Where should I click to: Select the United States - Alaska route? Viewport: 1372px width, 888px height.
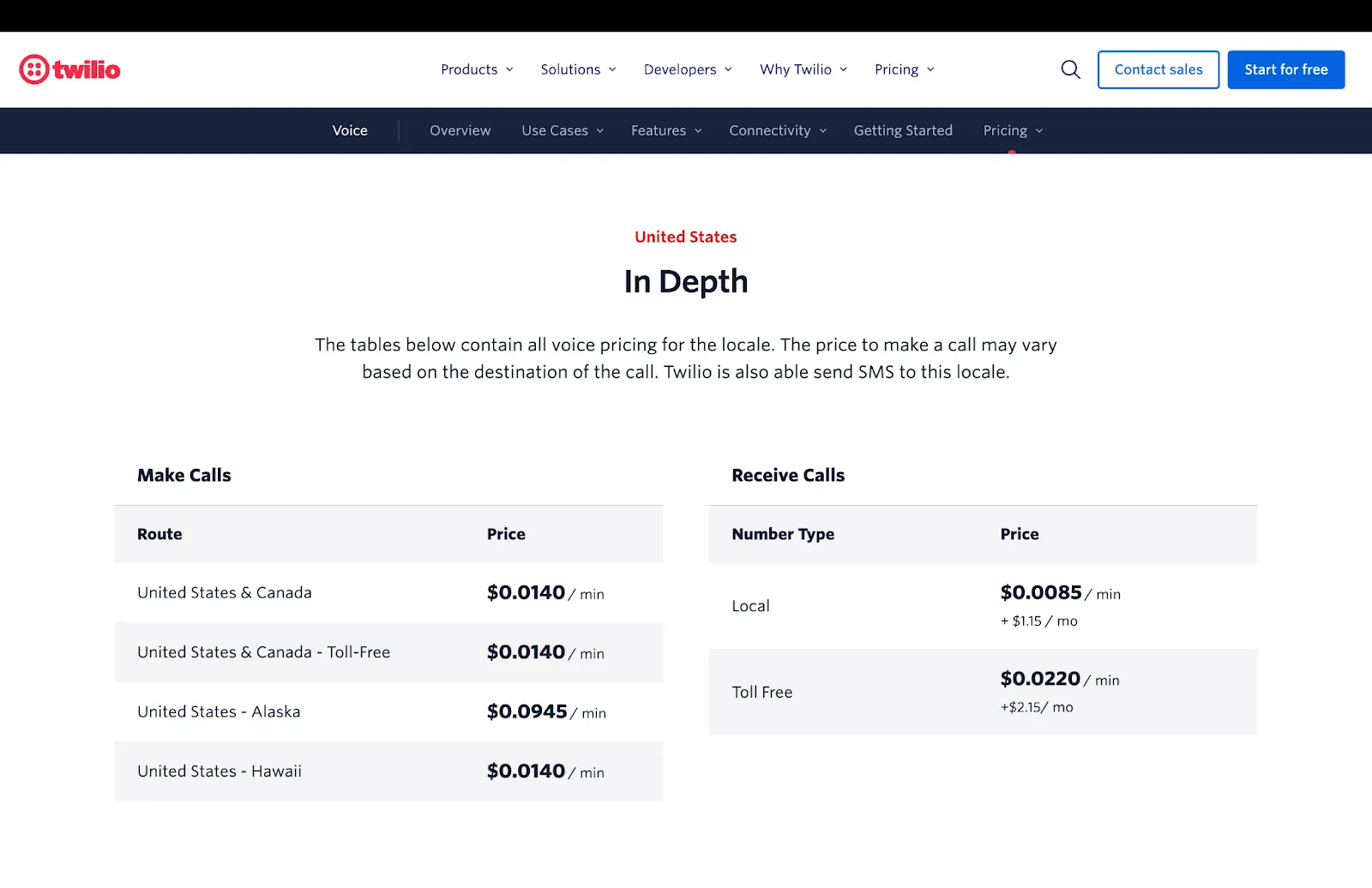[219, 711]
